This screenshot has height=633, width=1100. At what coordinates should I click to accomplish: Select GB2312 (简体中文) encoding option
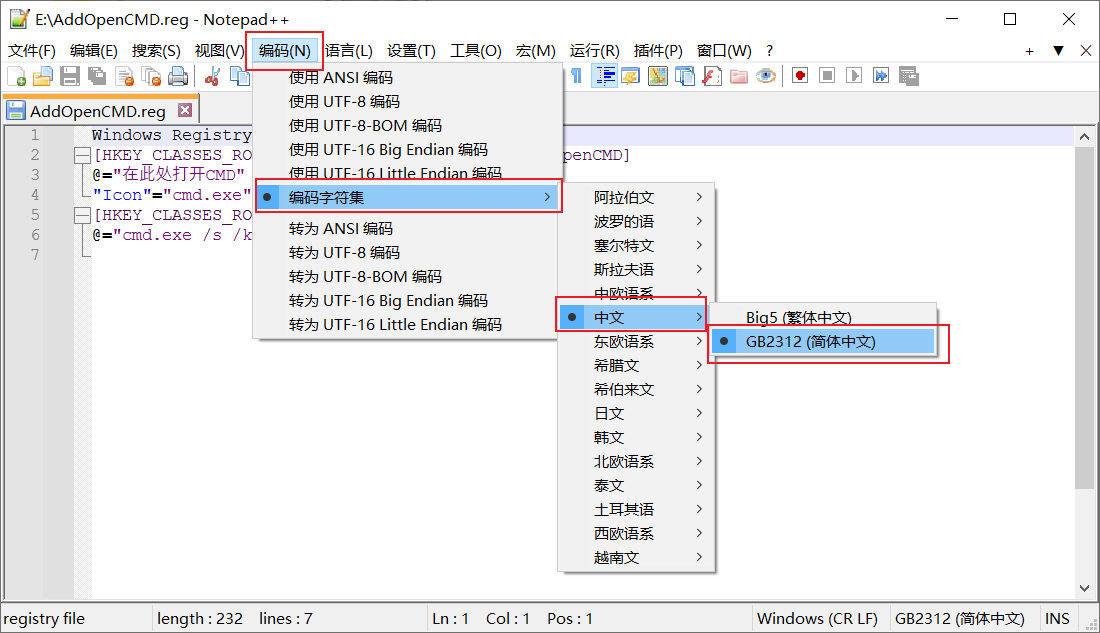click(x=824, y=342)
